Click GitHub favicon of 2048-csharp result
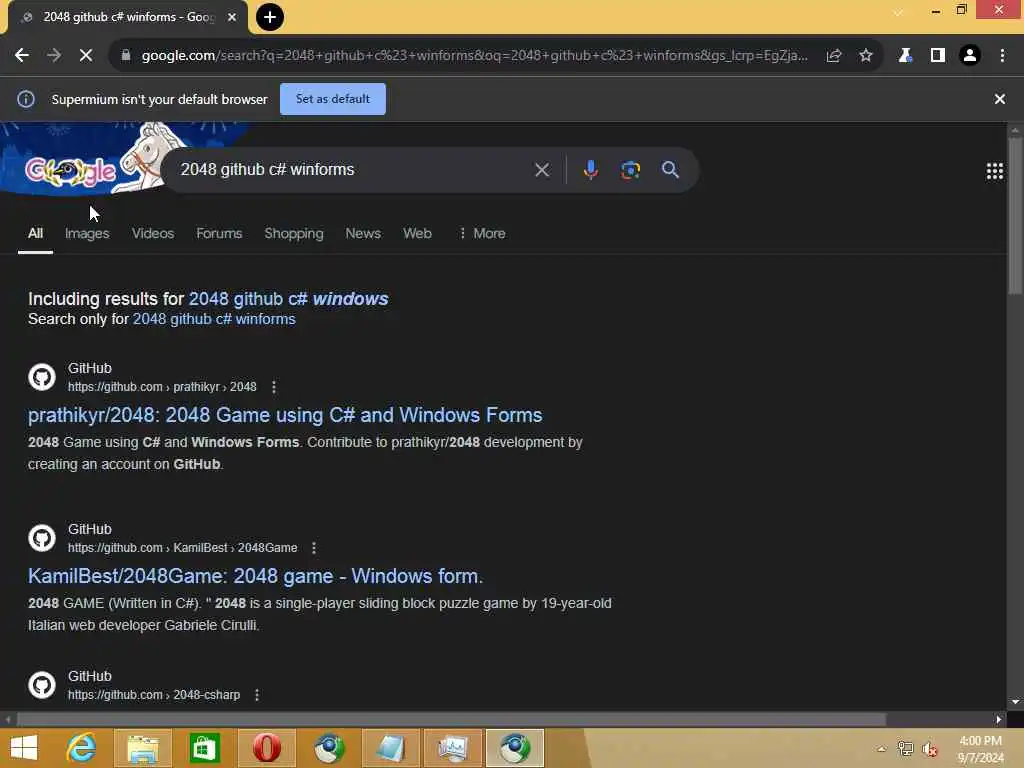Image resolution: width=1024 pixels, height=768 pixels. [42, 685]
